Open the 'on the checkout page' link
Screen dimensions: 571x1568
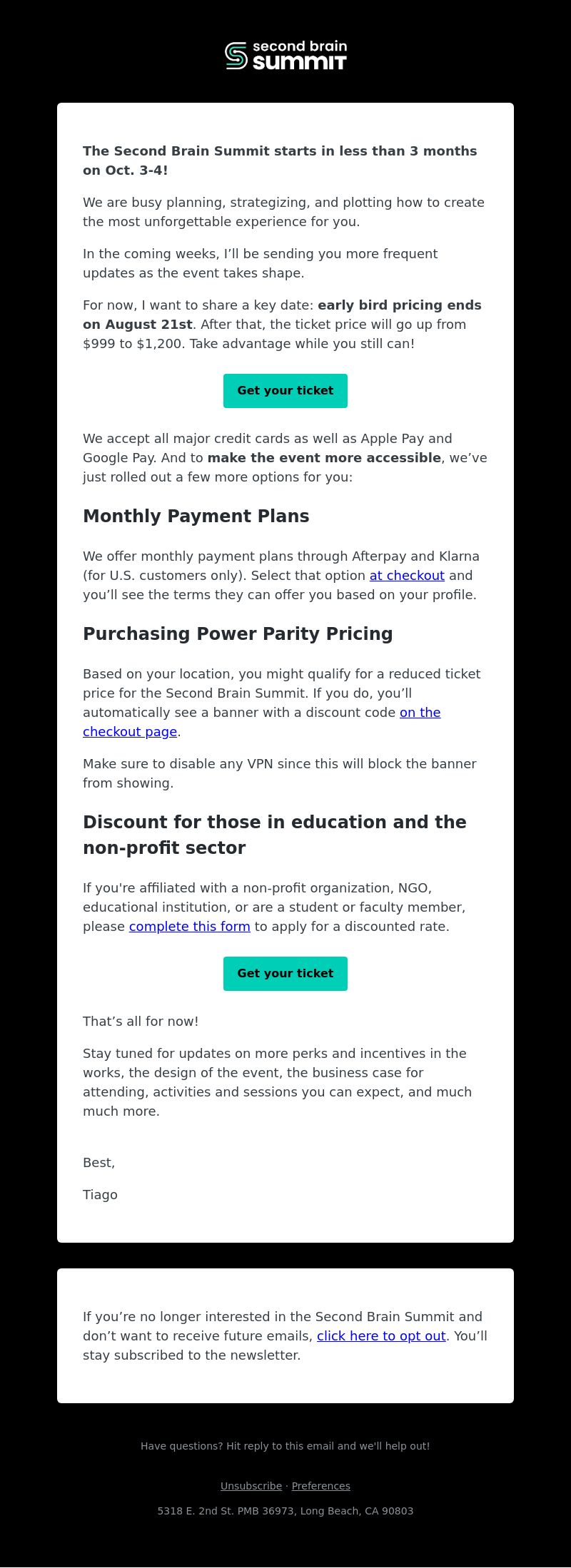261,722
